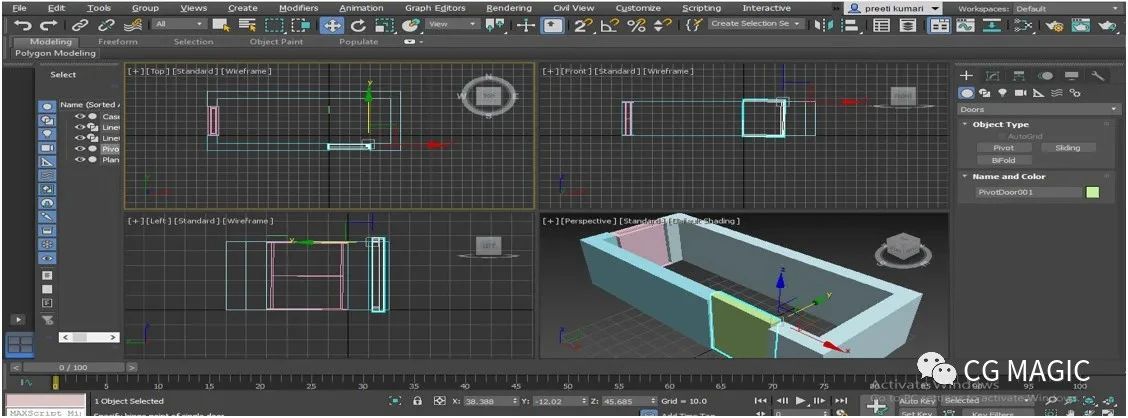1128x418 pixels.
Task: Select the Link tool icon
Action: point(80,25)
